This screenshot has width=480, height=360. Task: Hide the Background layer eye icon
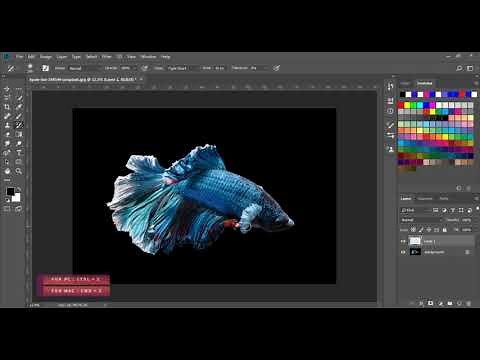click(403, 252)
